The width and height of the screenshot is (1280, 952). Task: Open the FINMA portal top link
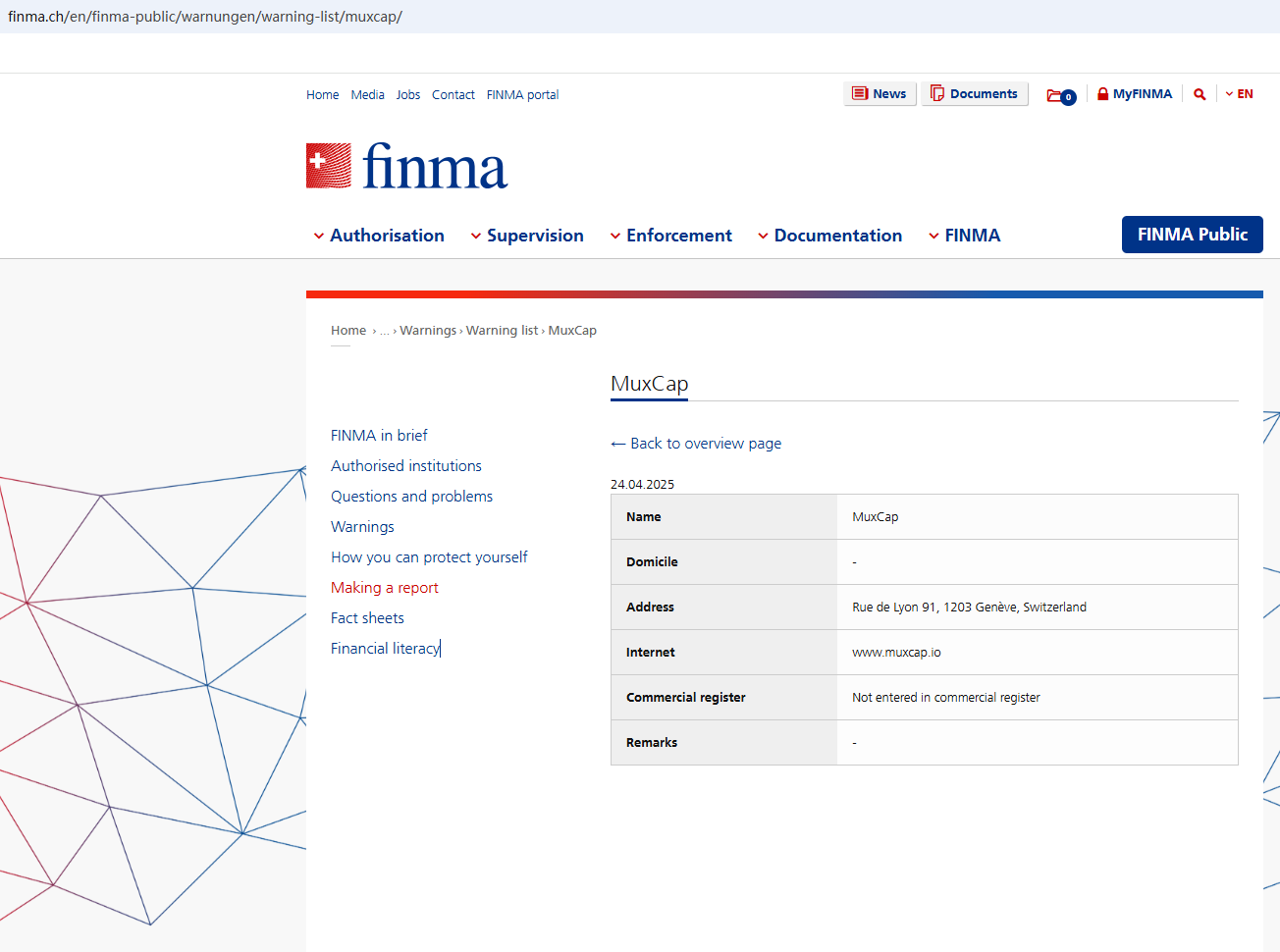pyautogui.click(x=522, y=95)
